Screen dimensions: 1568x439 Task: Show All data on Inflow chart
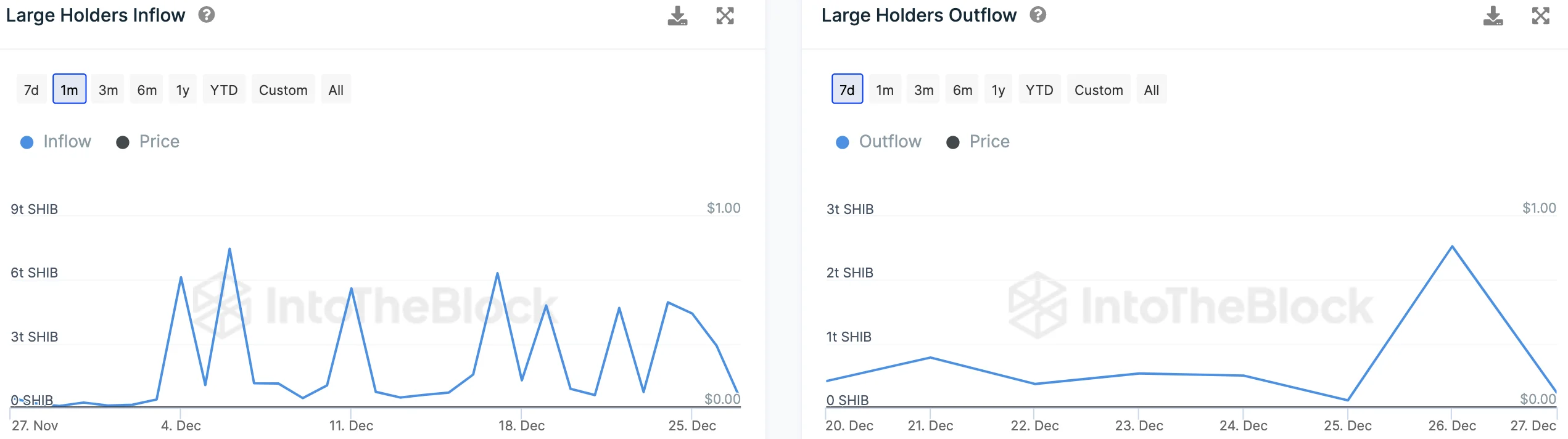[x=336, y=90]
